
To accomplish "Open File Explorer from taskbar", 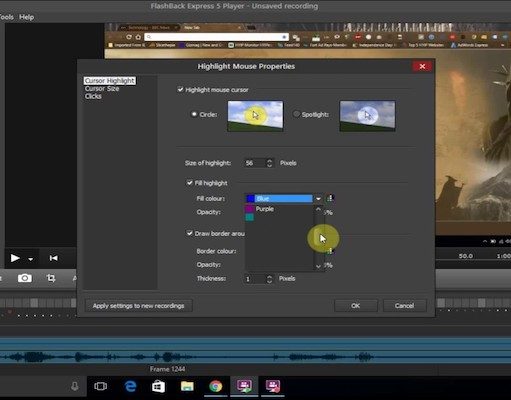I will pyautogui.click(x=187, y=386).
